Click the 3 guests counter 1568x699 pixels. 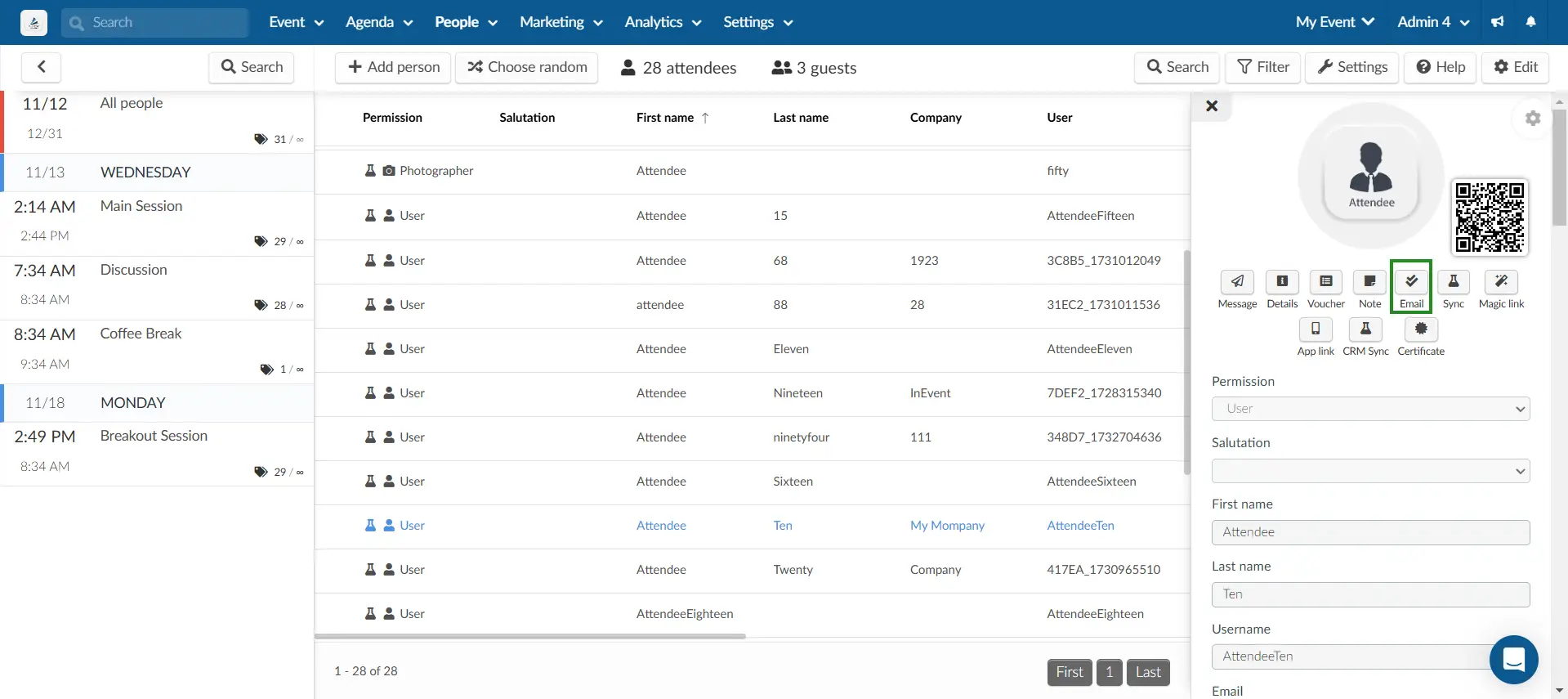pos(814,68)
